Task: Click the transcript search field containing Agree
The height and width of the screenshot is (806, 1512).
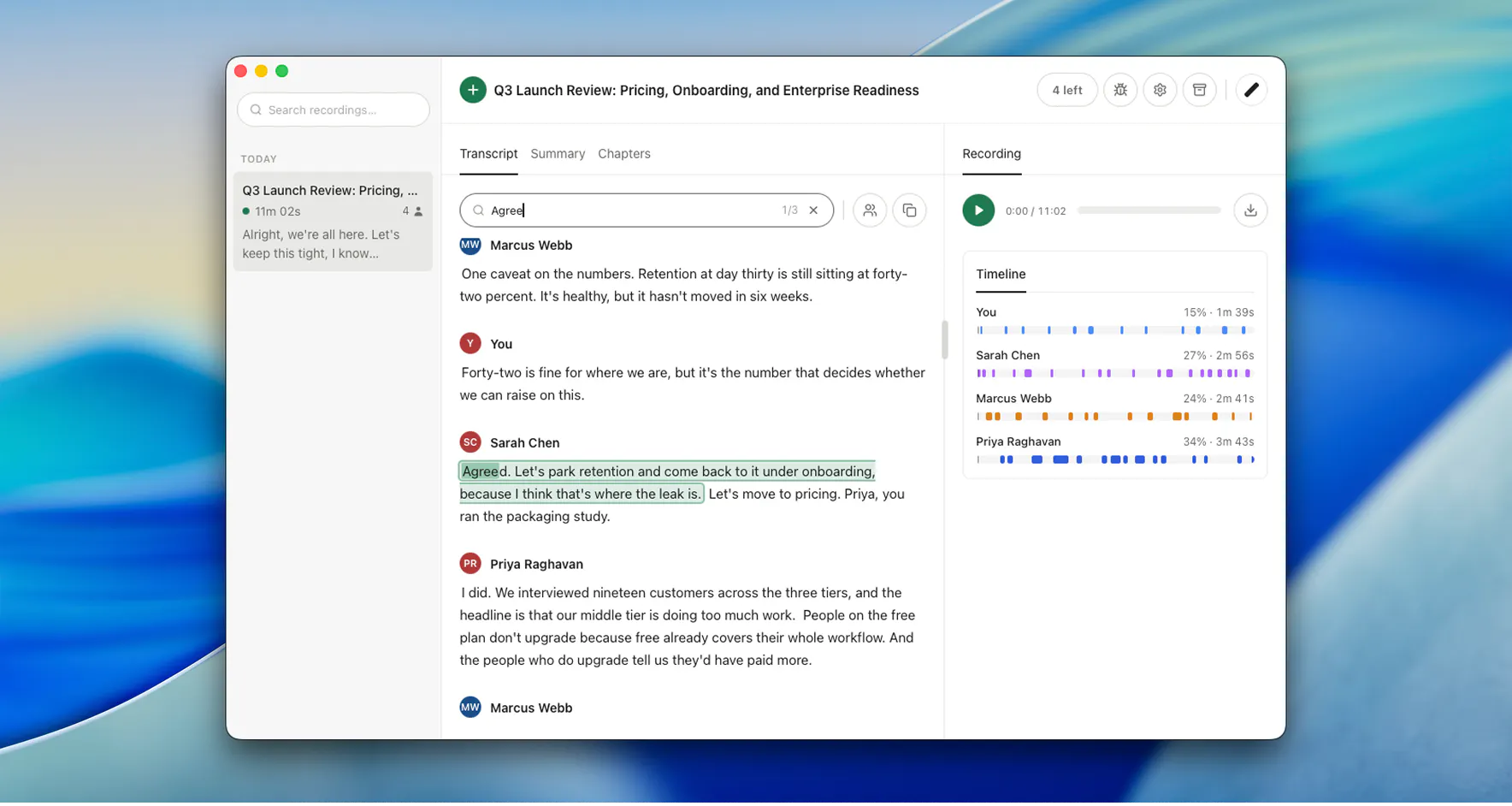Action: pos(647,210)
